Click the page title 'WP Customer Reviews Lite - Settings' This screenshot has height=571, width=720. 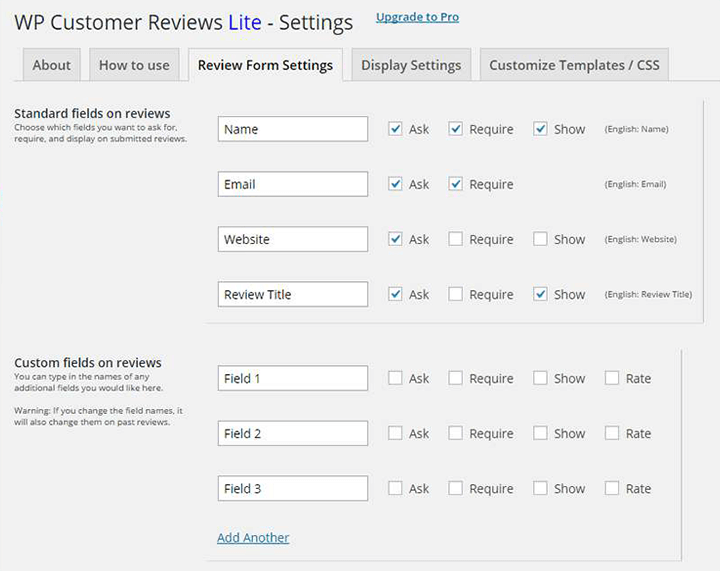point(184,22)
